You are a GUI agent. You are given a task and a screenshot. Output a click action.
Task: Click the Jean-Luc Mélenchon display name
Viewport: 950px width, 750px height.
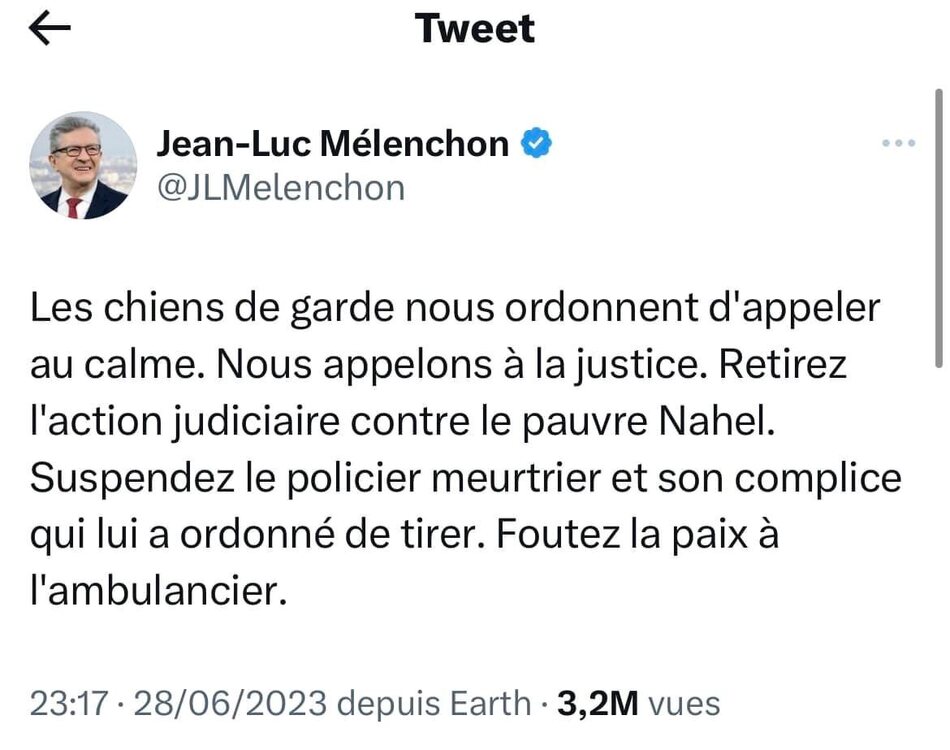[332, 145]
